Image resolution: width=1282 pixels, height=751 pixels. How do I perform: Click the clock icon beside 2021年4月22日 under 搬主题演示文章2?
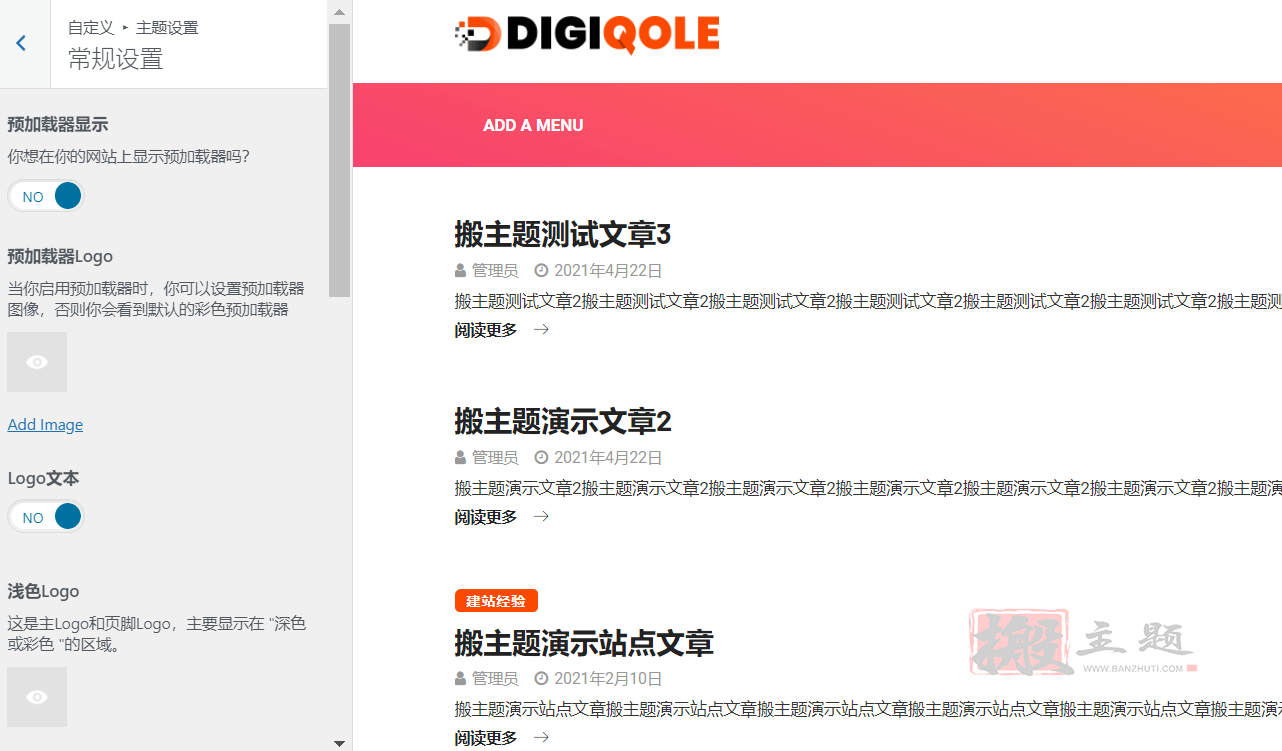541,457
